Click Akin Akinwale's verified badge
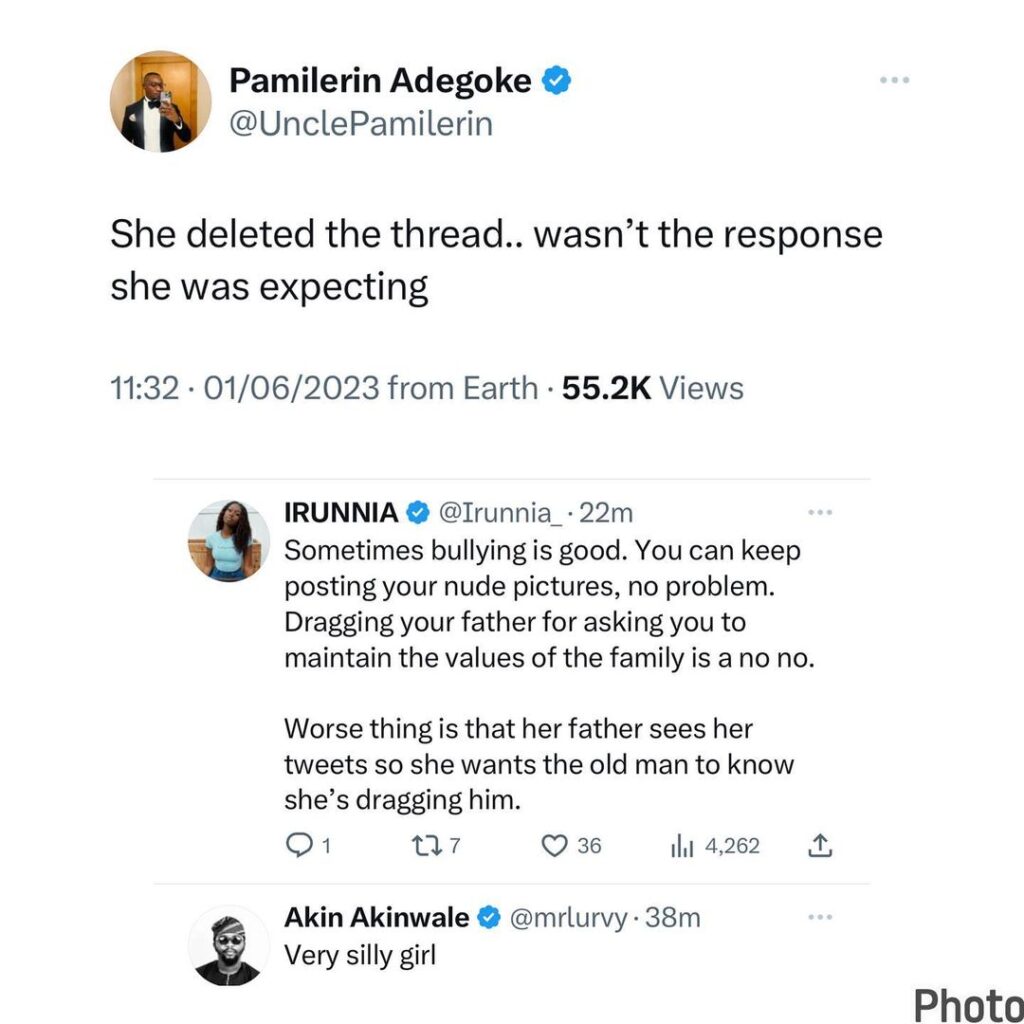The height and width of the screenshot is (1024, 1024). coord(489,917)
